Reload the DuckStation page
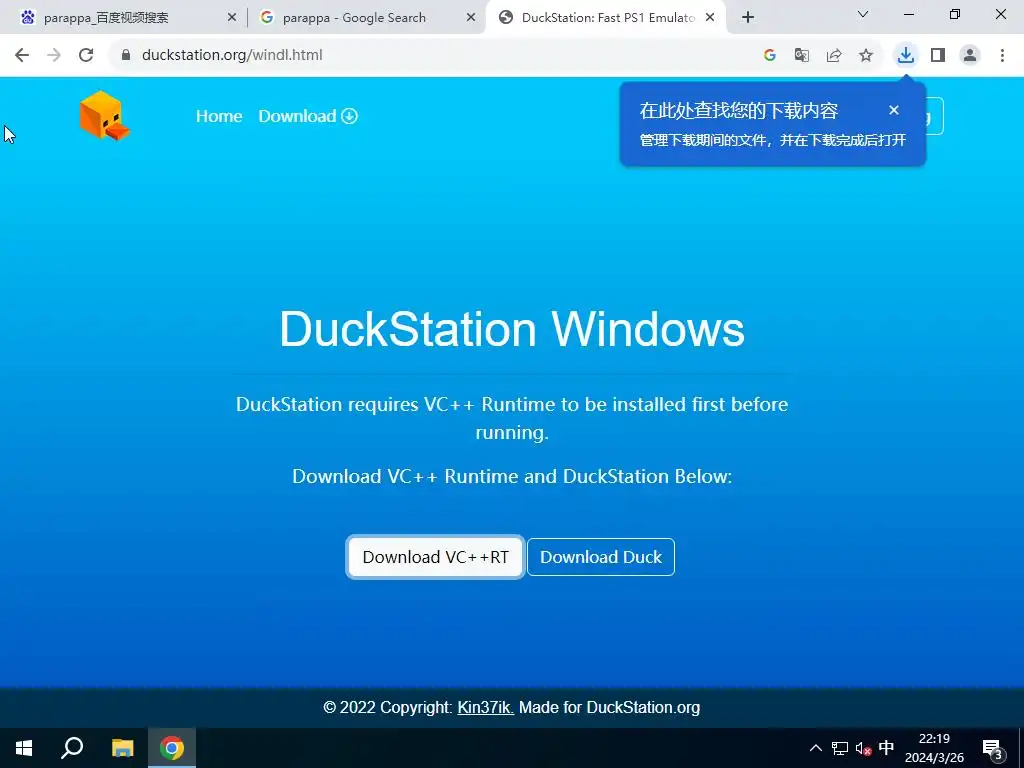This screenshot has height=768, width=1024. (x=86, y=55)
